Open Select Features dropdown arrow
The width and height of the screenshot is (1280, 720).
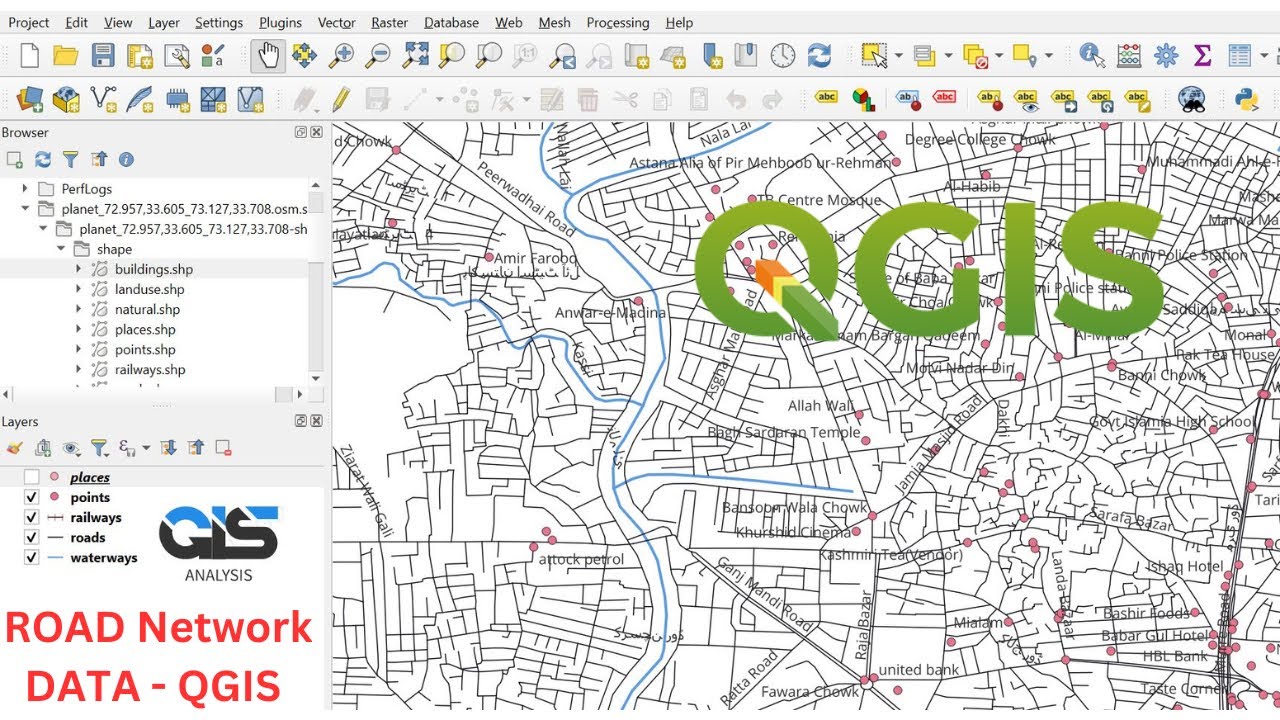(898, 56)
